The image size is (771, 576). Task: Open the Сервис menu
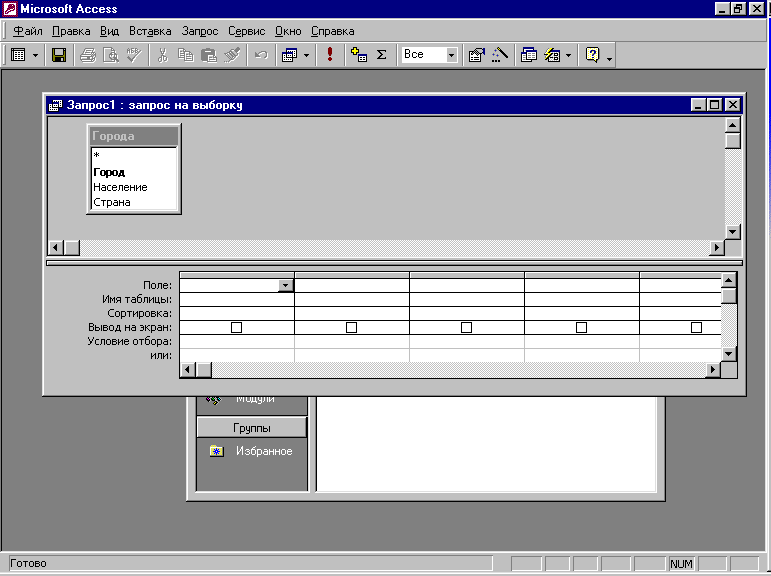[x=246, y=31]
